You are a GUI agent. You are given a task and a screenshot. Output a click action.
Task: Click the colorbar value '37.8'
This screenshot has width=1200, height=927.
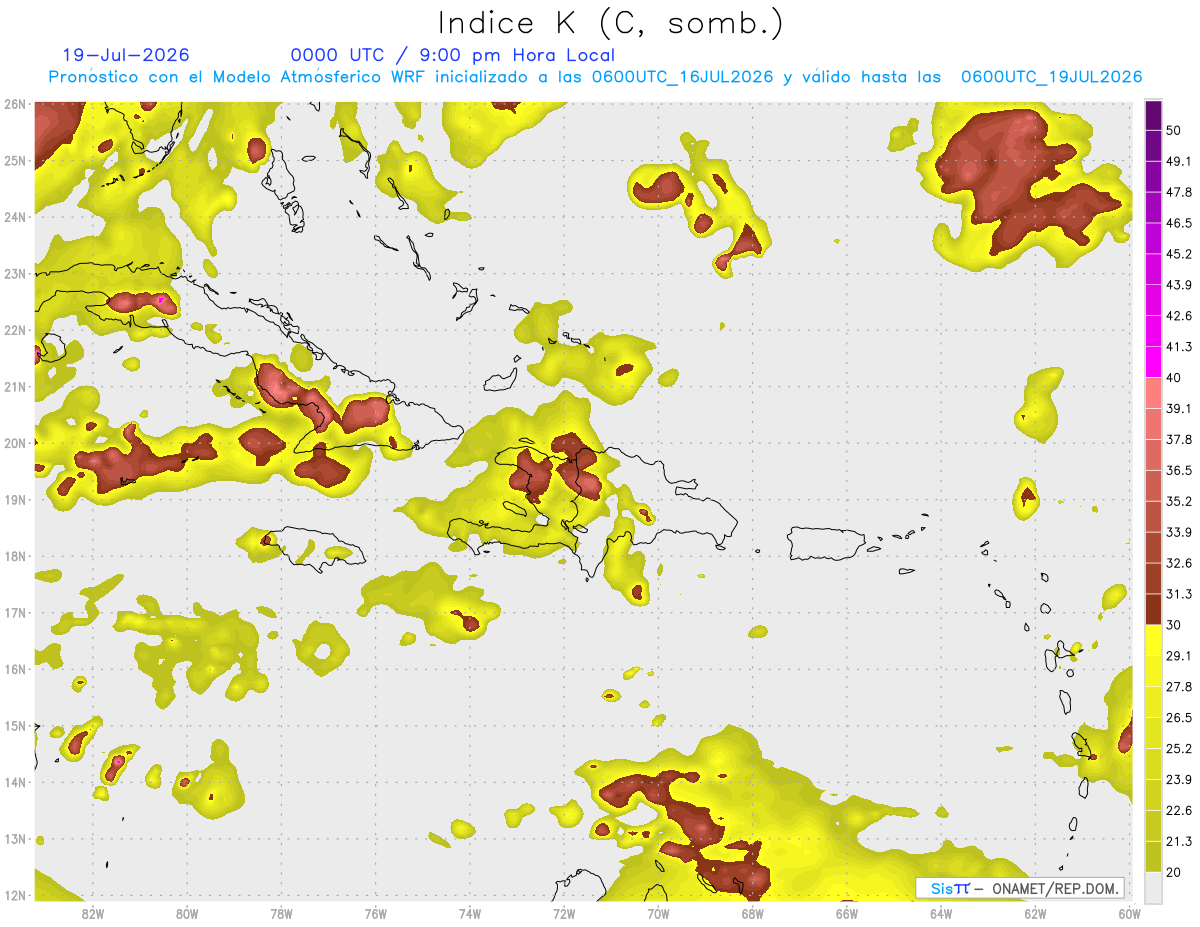click(x=1179, y=439)
